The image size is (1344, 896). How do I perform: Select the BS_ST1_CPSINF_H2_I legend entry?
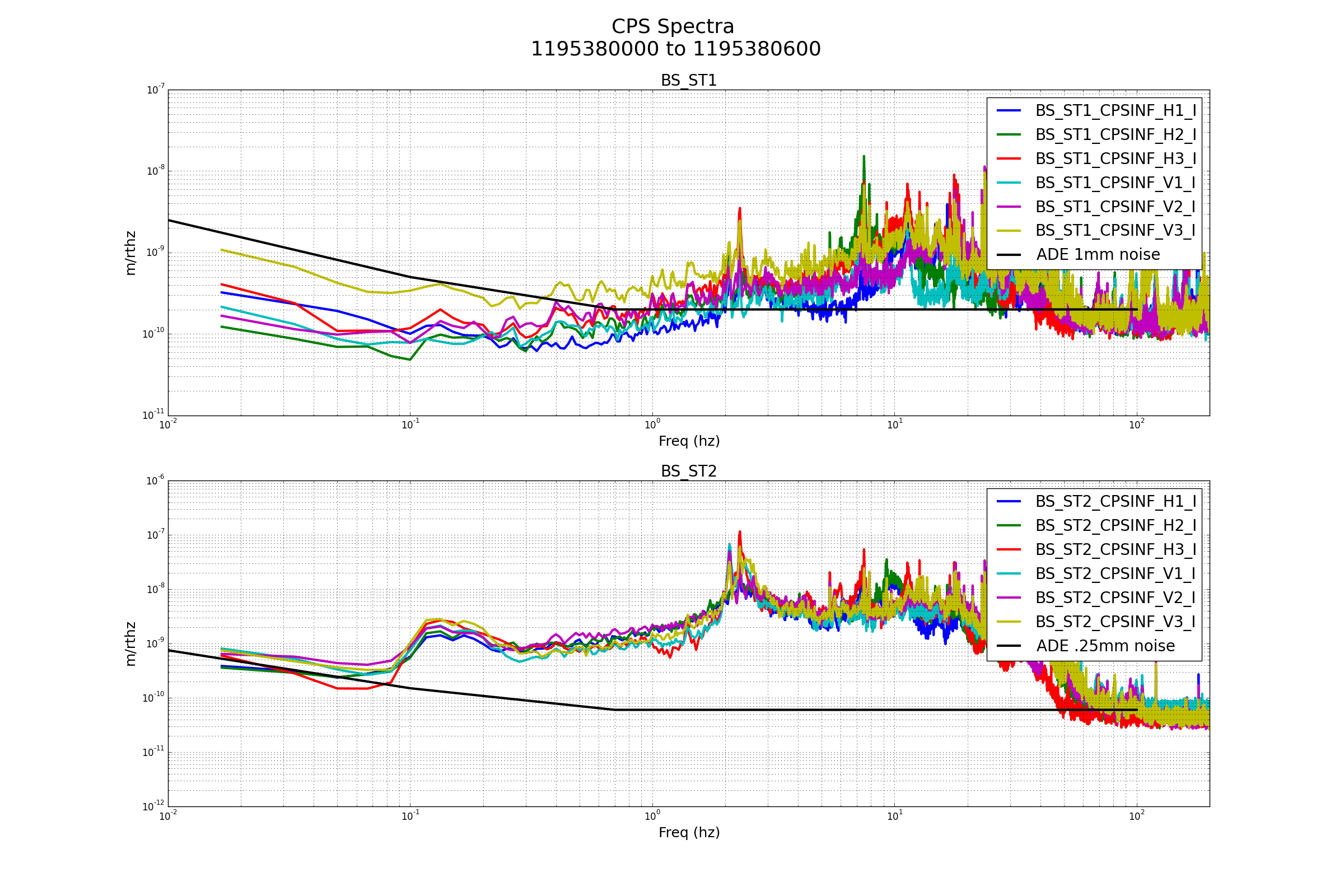point(1116,134)
